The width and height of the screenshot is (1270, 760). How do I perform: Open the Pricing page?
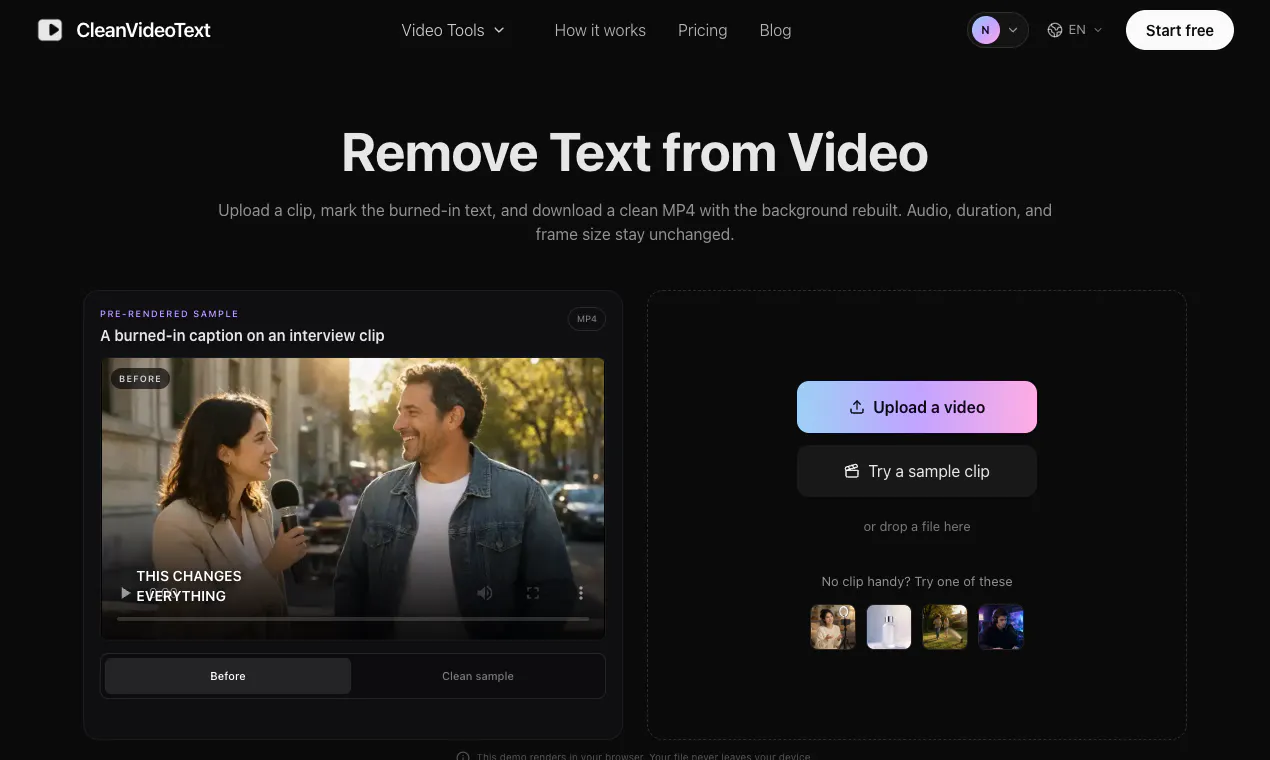[x=702, y=30]
